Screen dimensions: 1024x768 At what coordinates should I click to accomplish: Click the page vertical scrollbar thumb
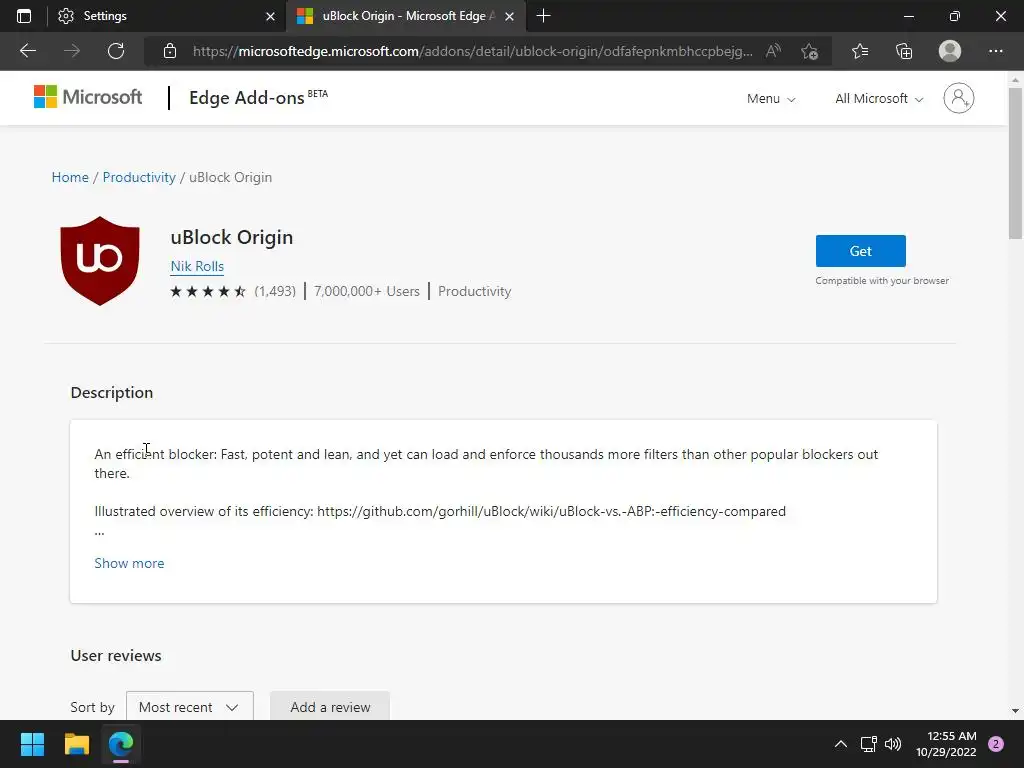pyautogui.click(x=1015, y=163)
